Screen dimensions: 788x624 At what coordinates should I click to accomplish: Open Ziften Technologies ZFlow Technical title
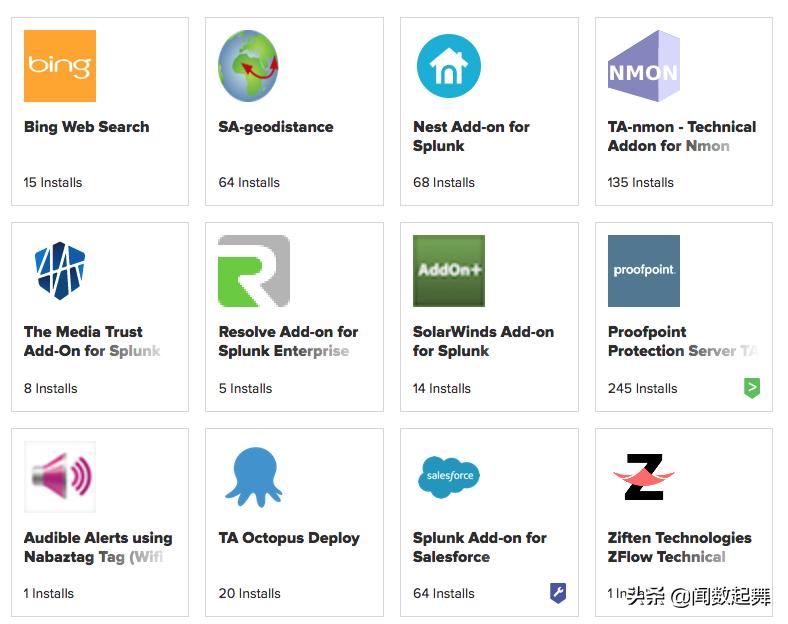click(x=679, y=547)
